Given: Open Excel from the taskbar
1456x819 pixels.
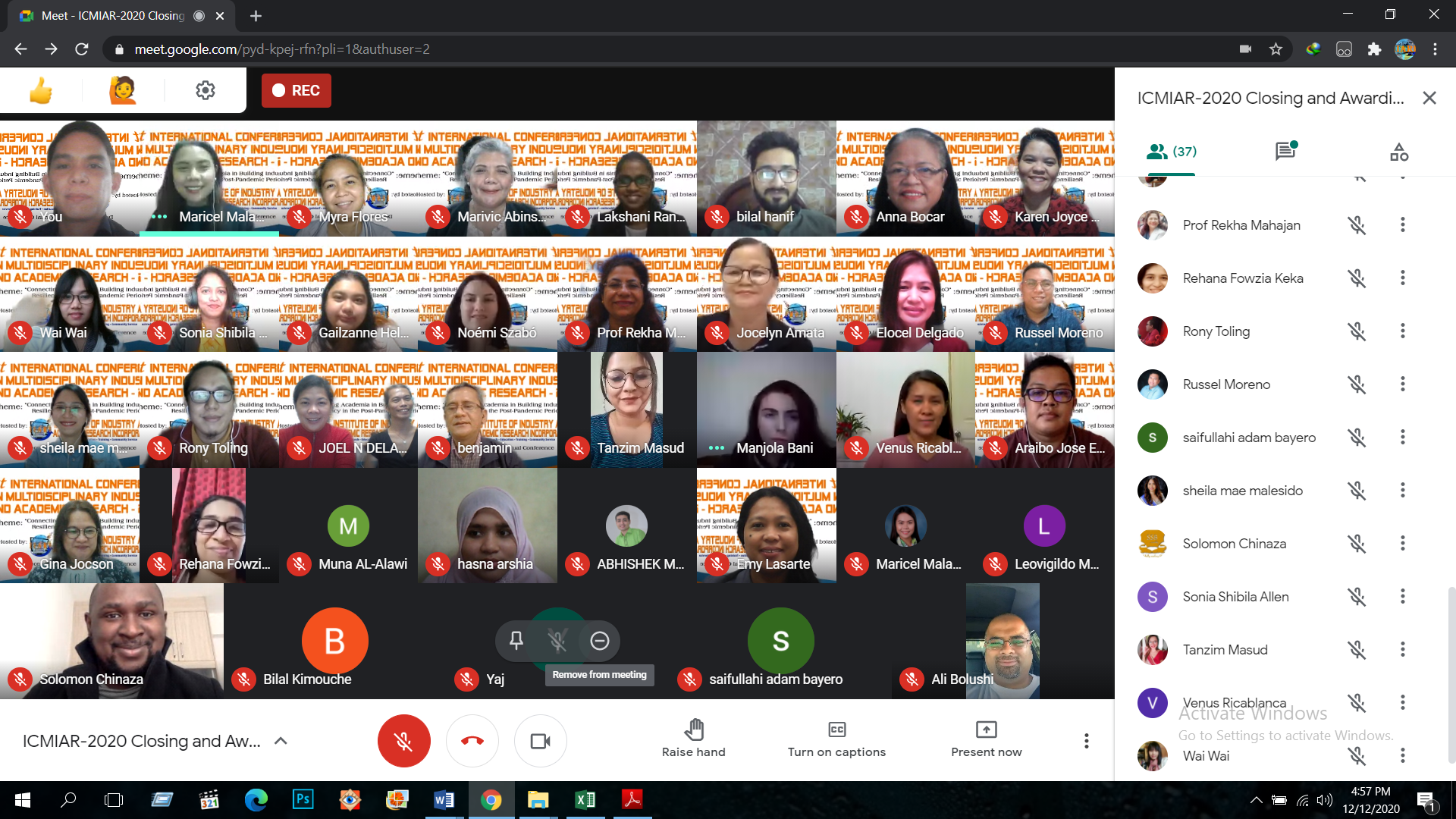Looking at the screenshot, I should tap(585, 800).
